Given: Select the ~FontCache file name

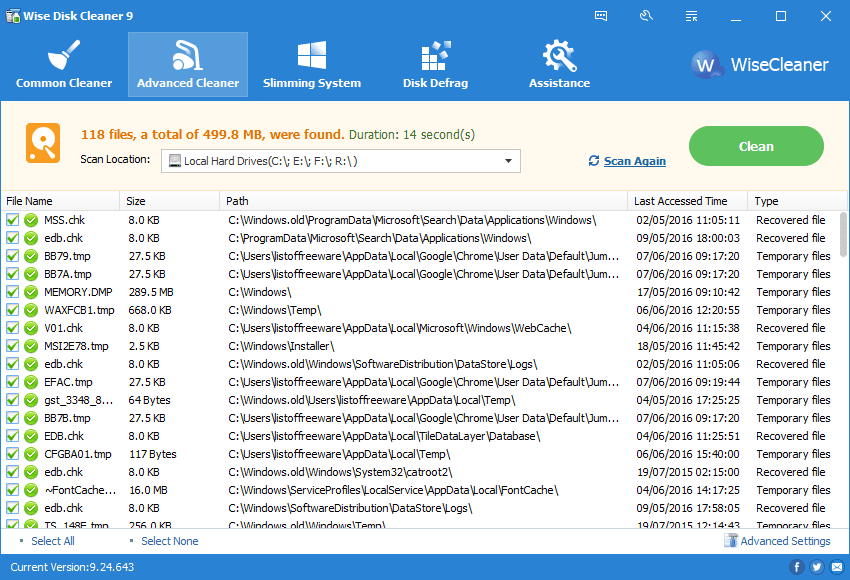Looking at the screenshot, I should 80,490.
